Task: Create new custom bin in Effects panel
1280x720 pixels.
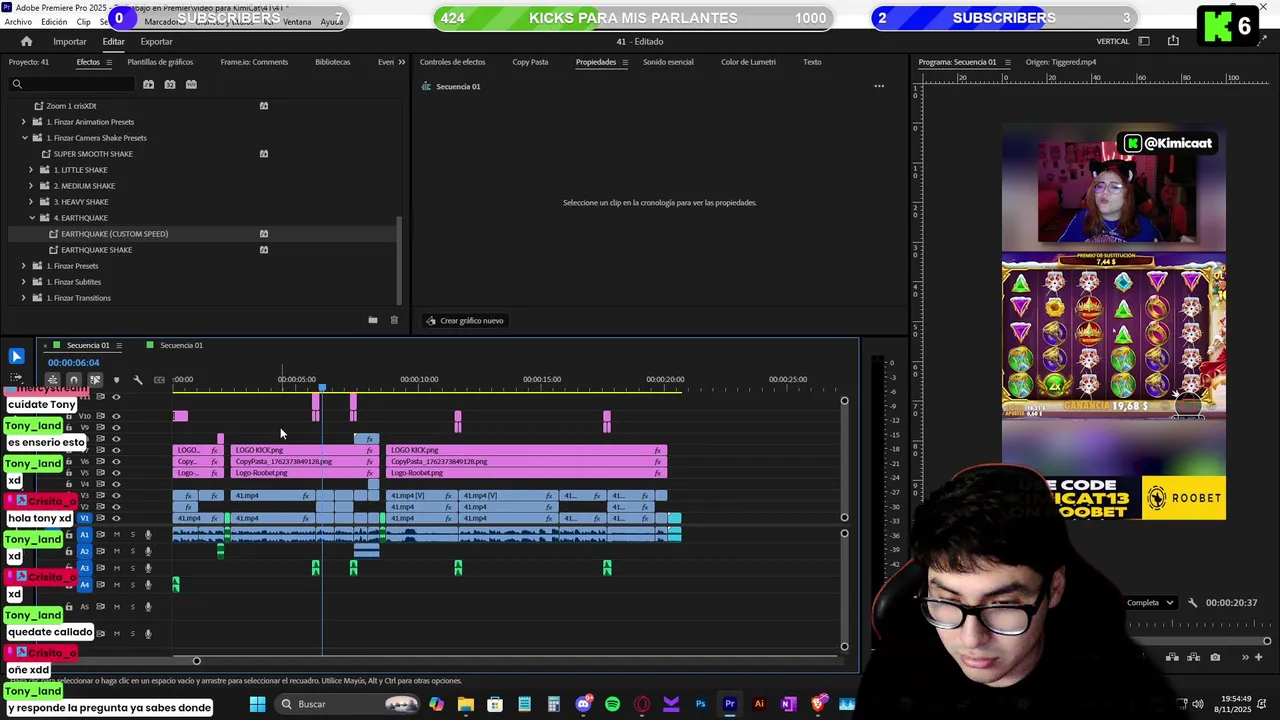Action: (x=373, y=320)
